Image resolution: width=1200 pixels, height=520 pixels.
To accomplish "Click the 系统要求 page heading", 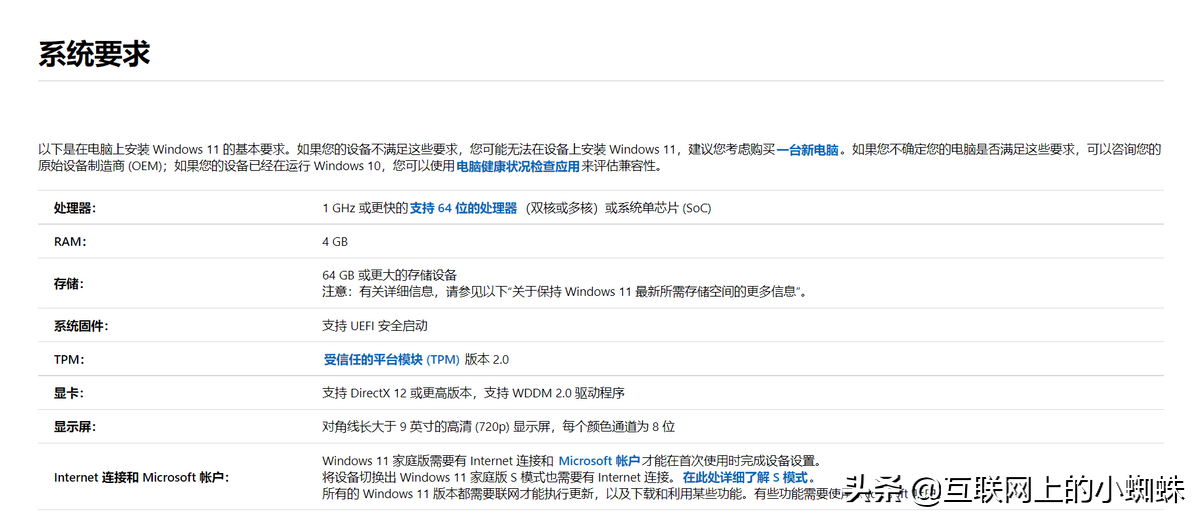I will pos(94,54).
